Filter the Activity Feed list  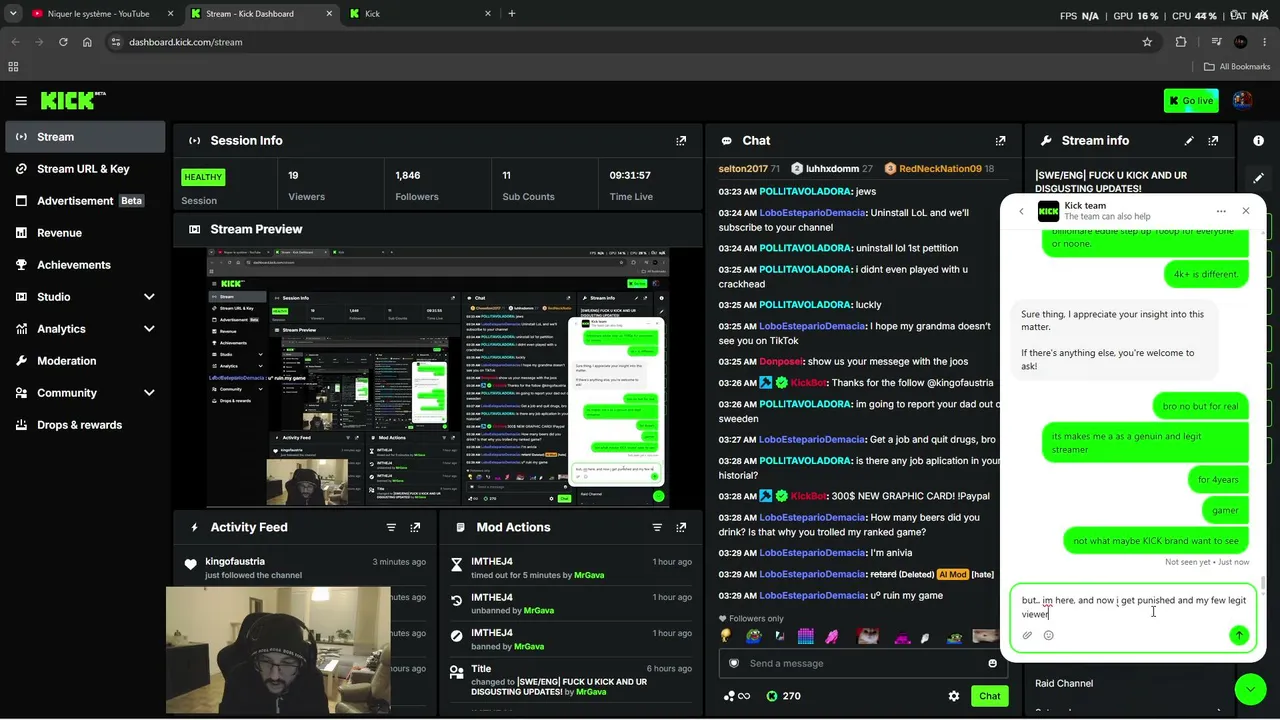click(x=391, y=527)
